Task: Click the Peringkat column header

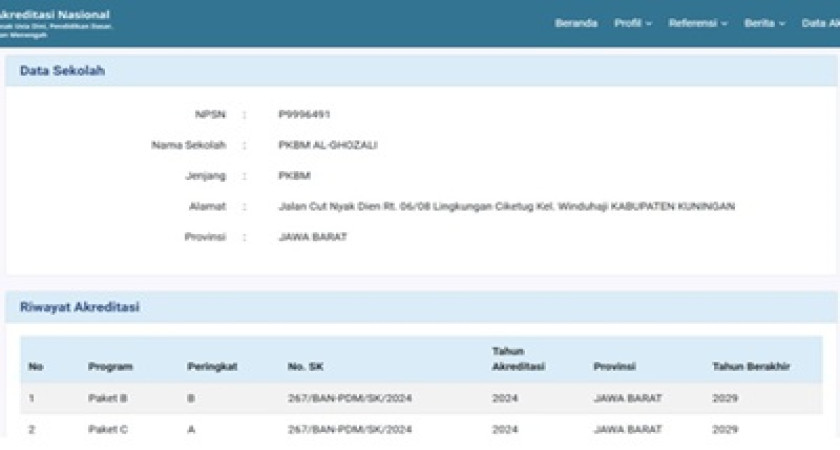Action: click(212, 367)
